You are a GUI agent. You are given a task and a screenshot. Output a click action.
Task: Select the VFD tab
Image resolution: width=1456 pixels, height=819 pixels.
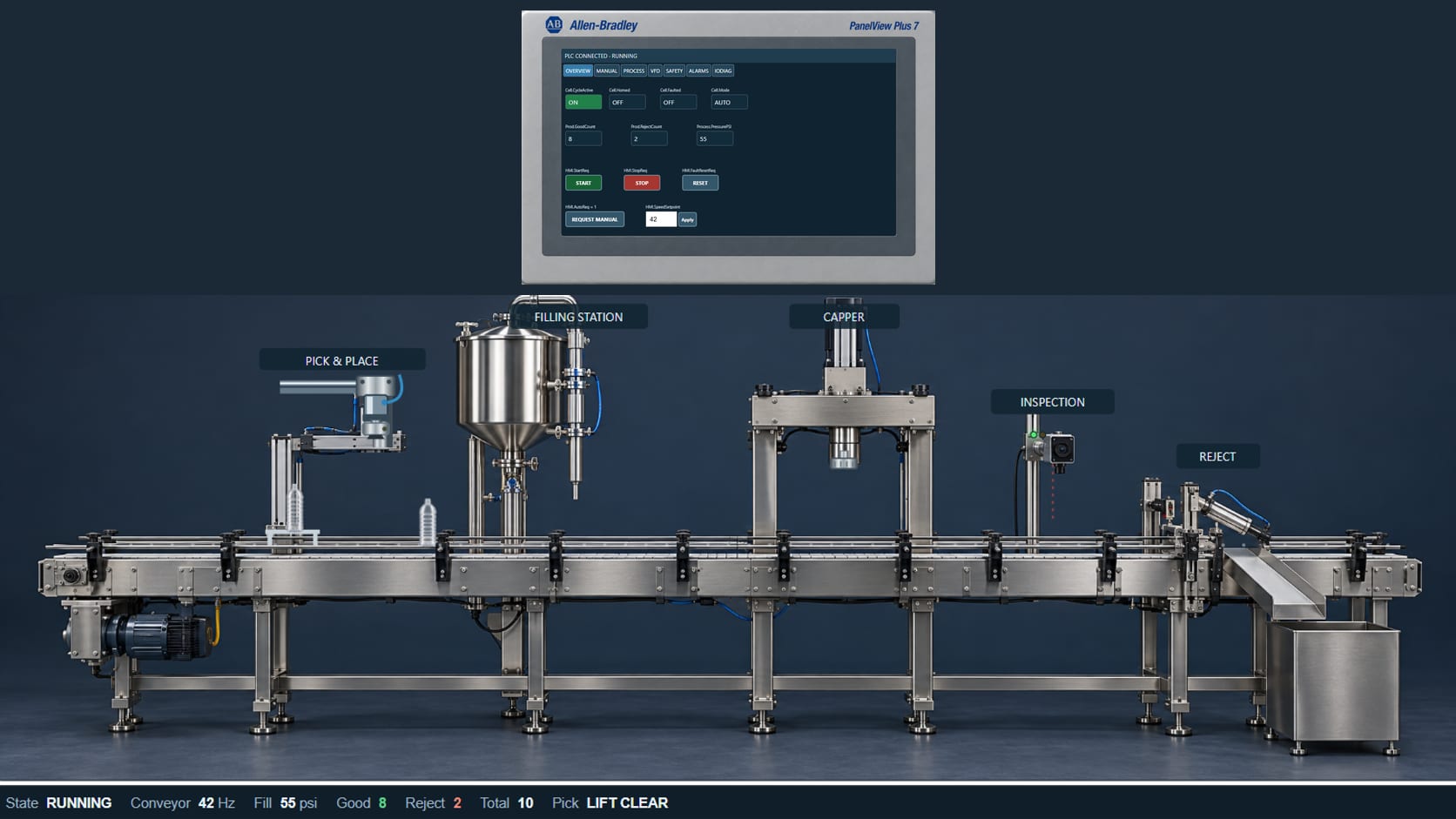(x=655, y=70)
